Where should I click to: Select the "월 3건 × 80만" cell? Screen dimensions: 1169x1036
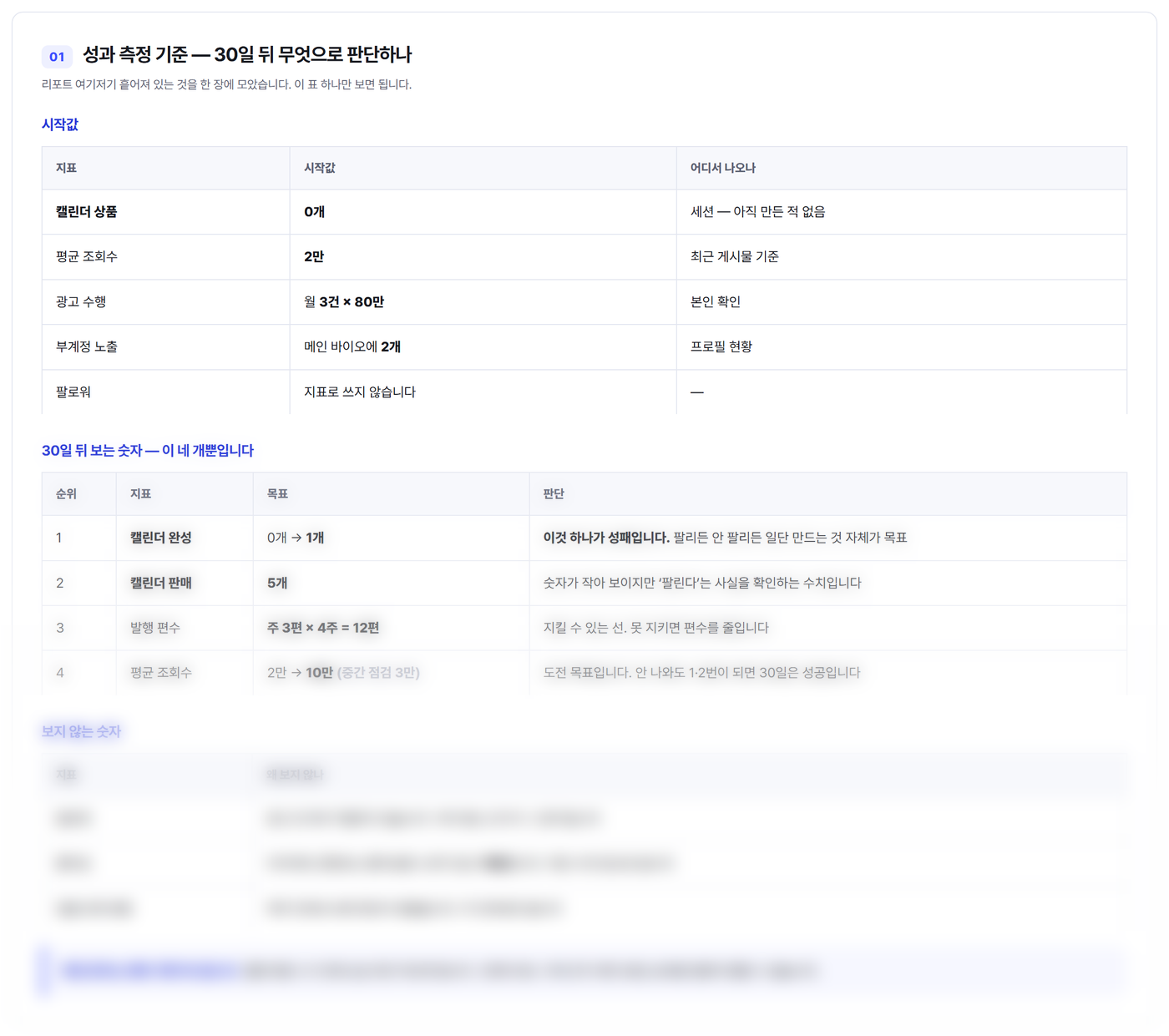click(483, 302)
